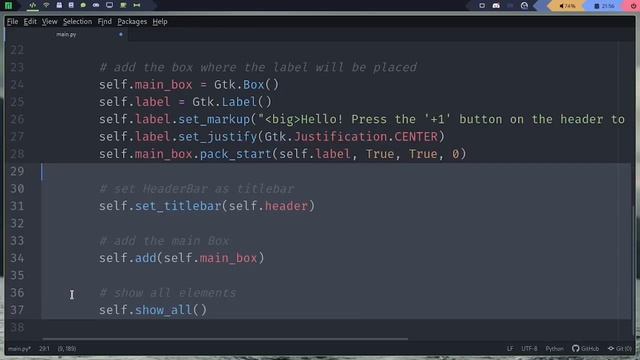Click 'Justification' on line 27

point(340,136)
